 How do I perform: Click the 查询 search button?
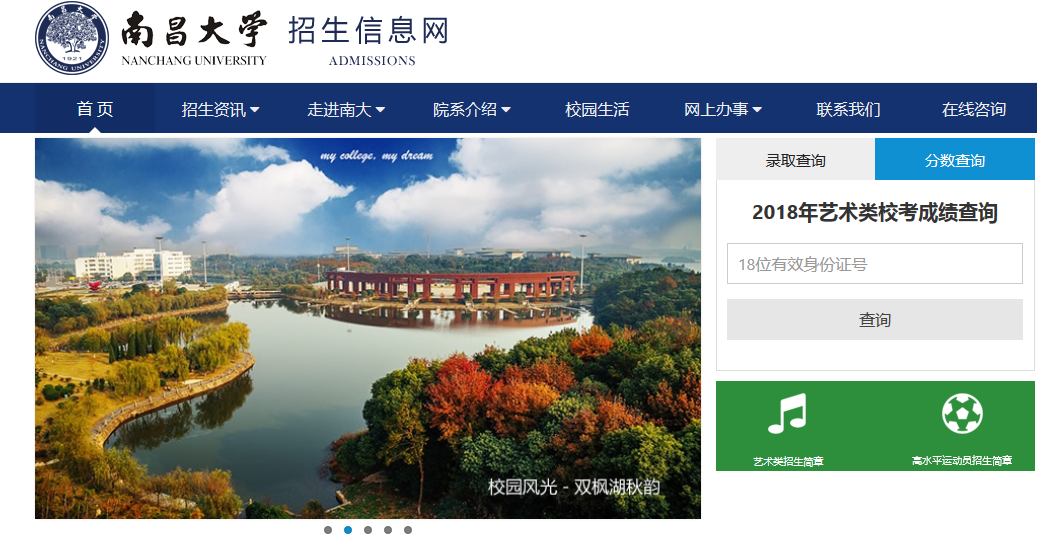point(875,320)
